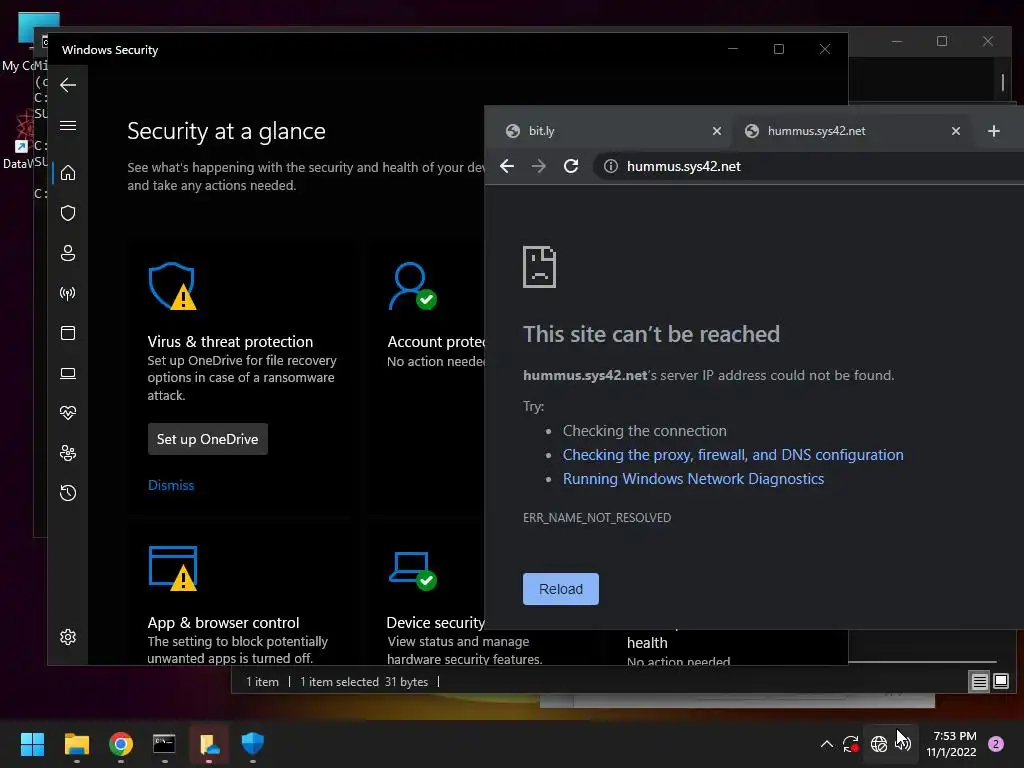Viewport: 1024px width, 768px height.
Task: Open Windows Security settings gear
Action: 68,637
